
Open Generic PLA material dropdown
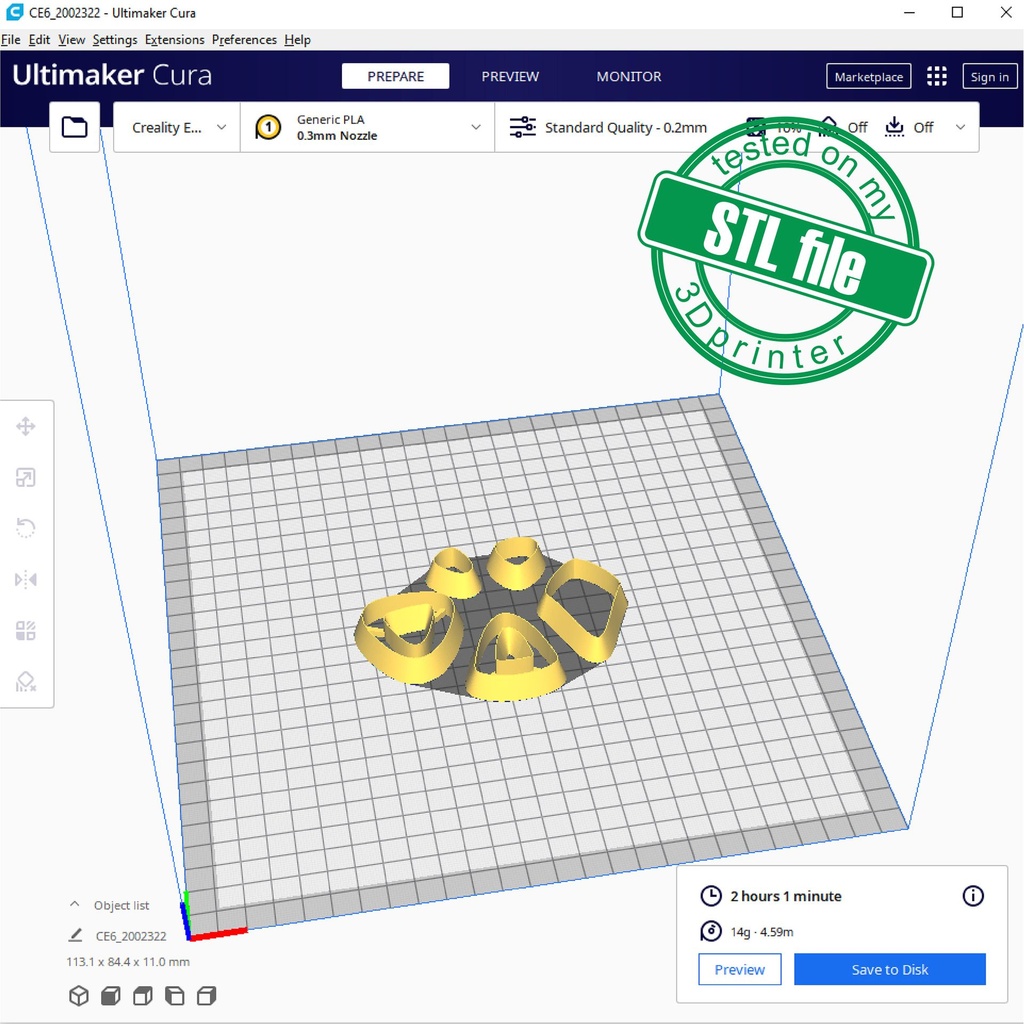[368, 128]
